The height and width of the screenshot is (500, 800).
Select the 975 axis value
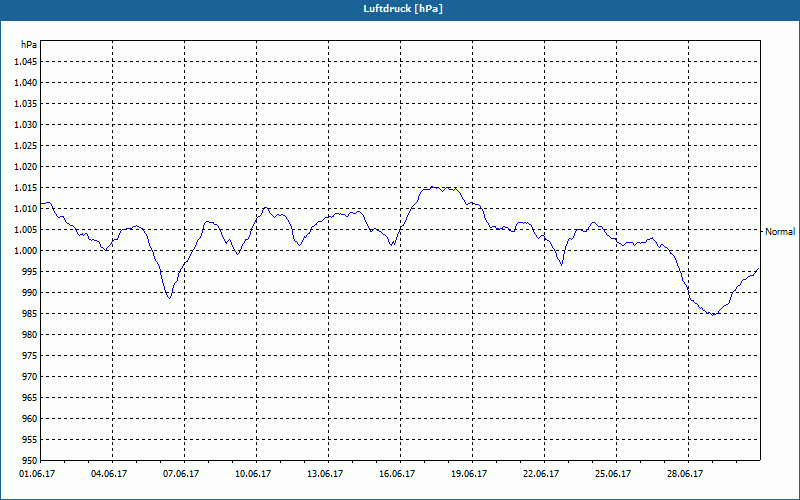[x=30, y=356]
